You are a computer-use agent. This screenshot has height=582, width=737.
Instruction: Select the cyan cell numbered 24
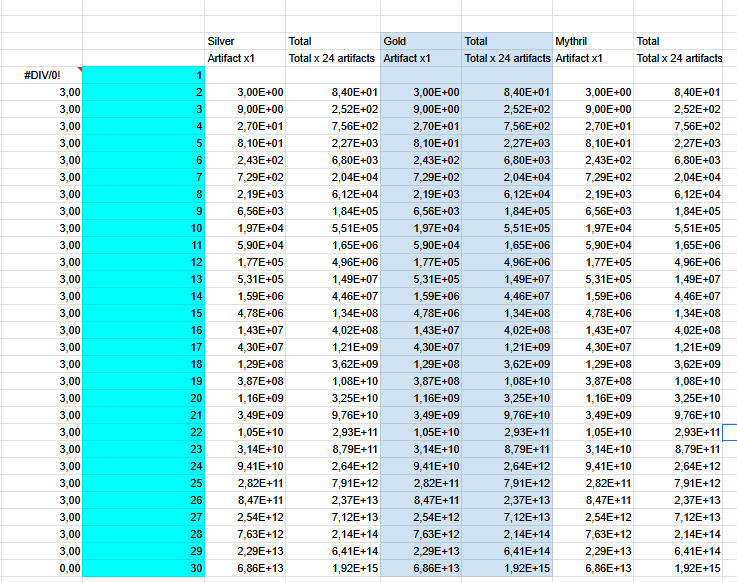tap(143, 466)
